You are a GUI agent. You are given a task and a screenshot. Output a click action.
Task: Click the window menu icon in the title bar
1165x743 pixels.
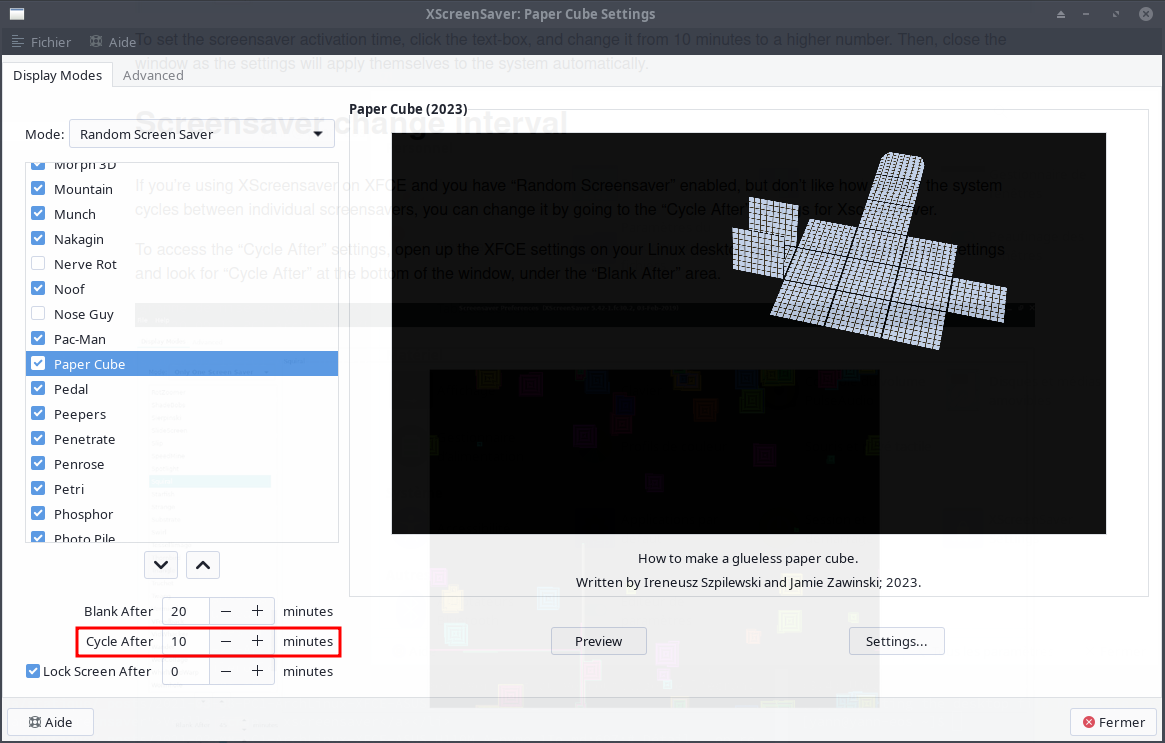coord(17,14)
